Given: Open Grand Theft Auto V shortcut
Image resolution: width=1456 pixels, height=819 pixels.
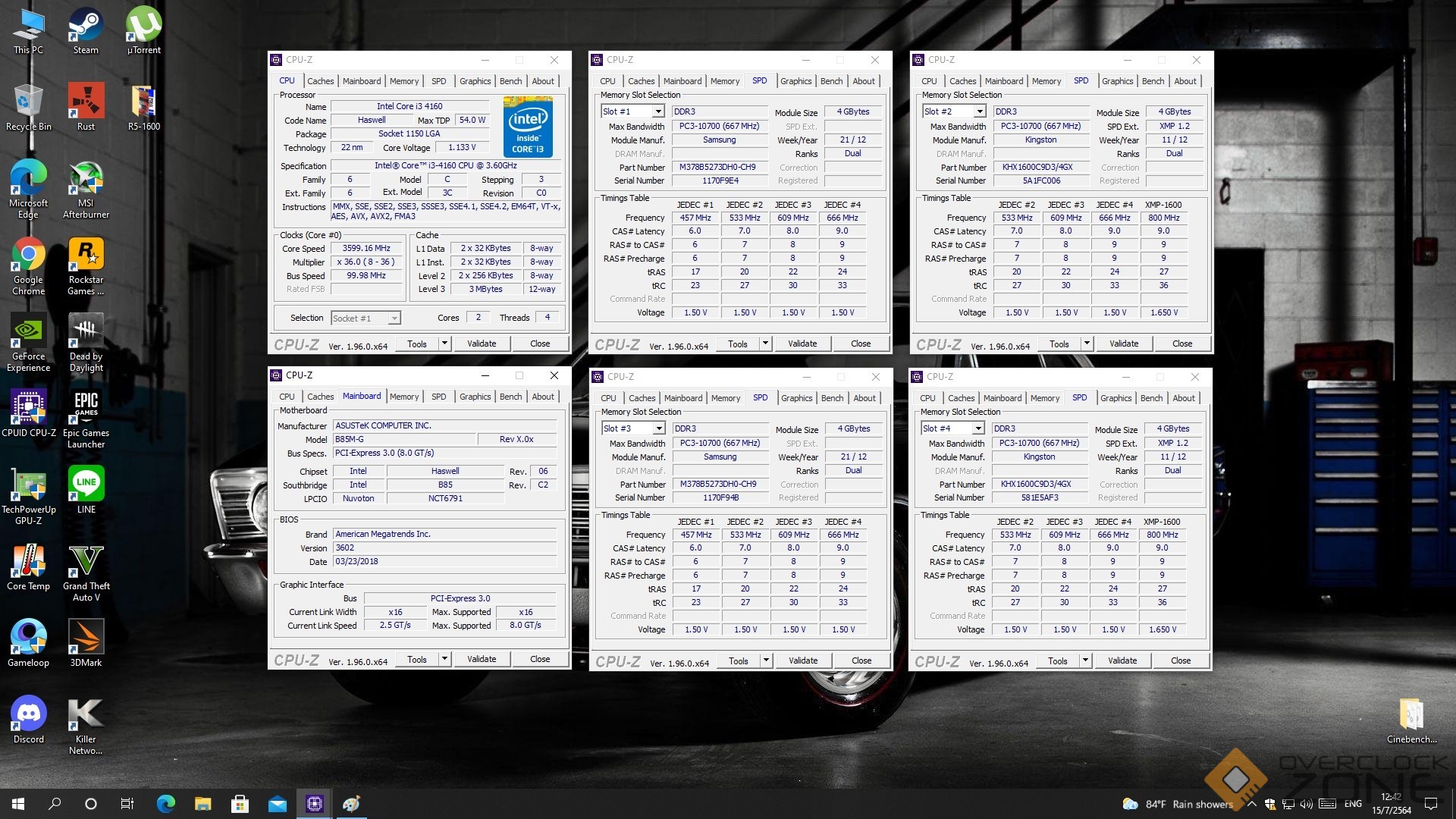Looking at the screenshot, I should click(x=86, y=573).
